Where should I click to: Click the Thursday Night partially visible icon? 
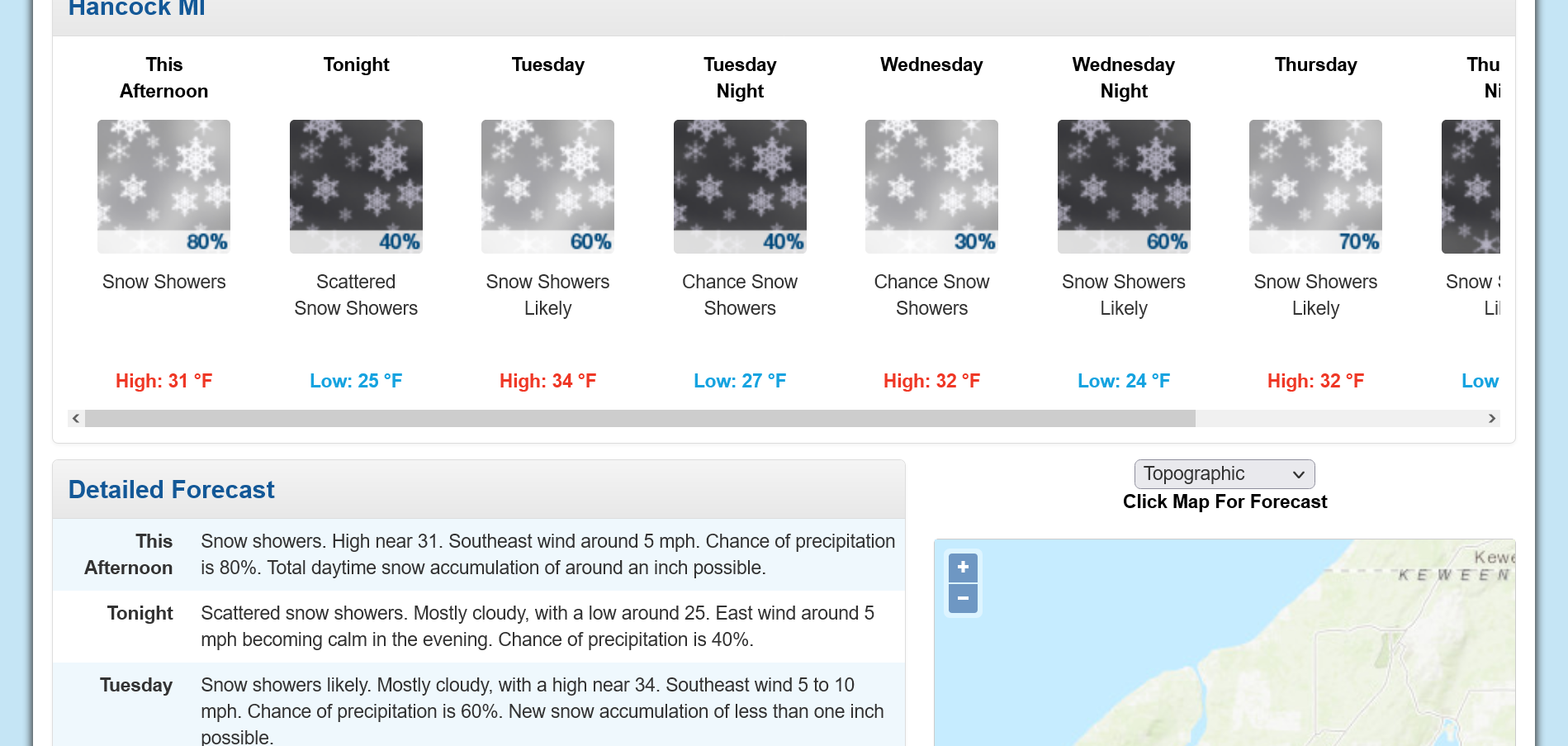click(x=1471, y=186)
